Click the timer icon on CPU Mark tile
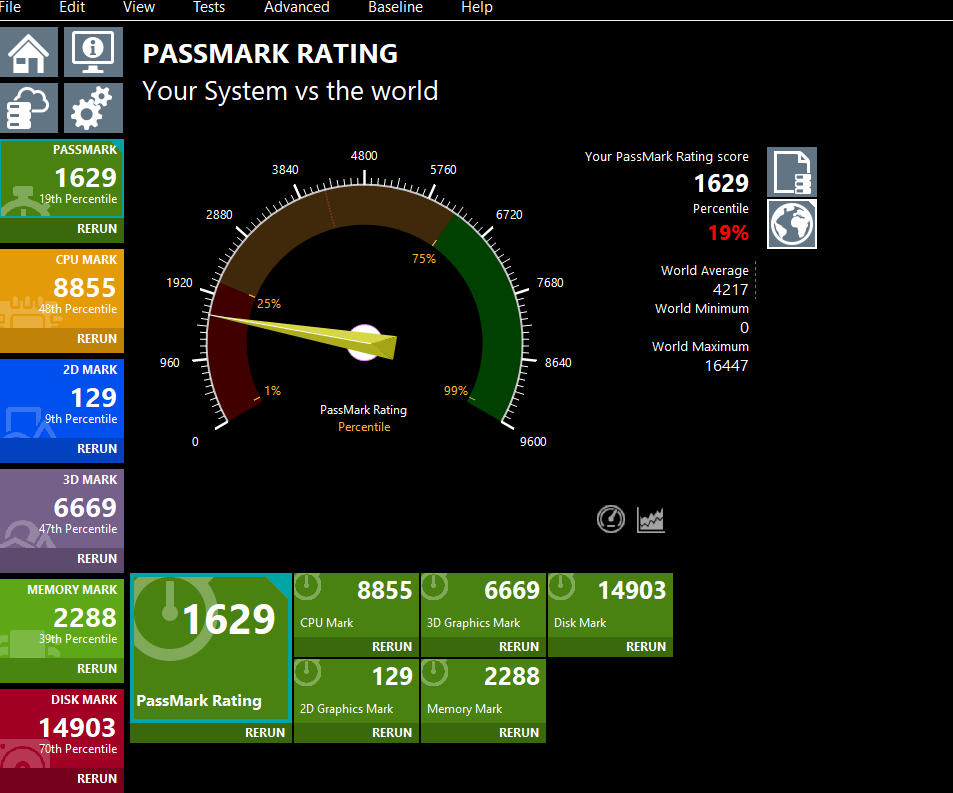This screenshot has width=953, height=793. [308, 587]
